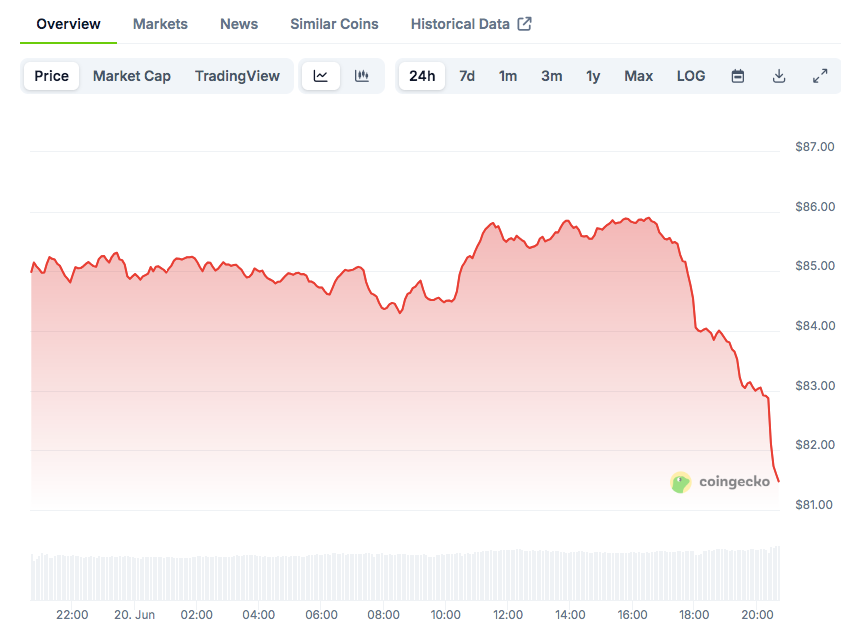Open the News tab

239,24
